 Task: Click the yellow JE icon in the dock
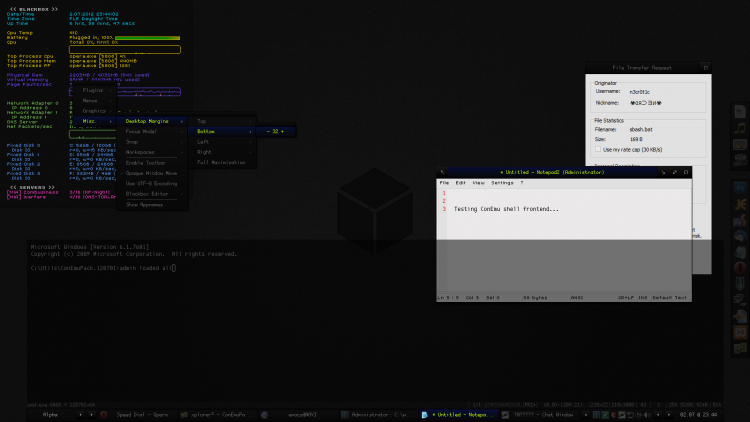tap(741, 205)
